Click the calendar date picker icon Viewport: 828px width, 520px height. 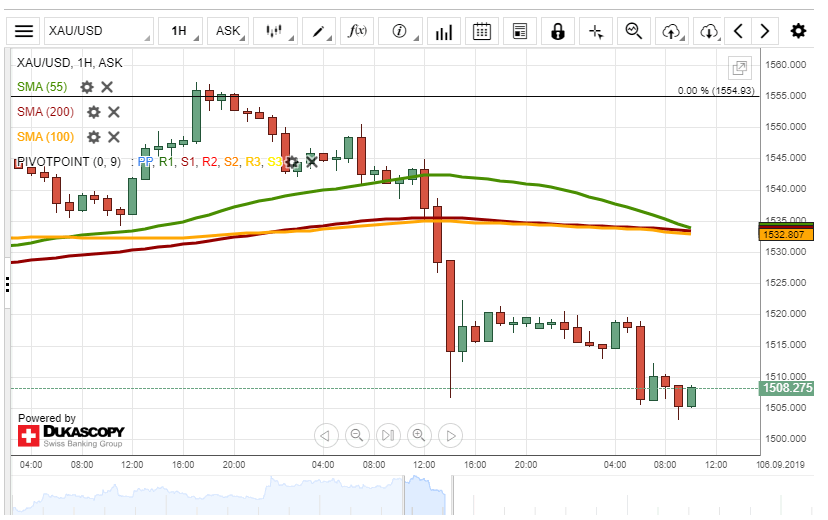click(x=482, y=31)
